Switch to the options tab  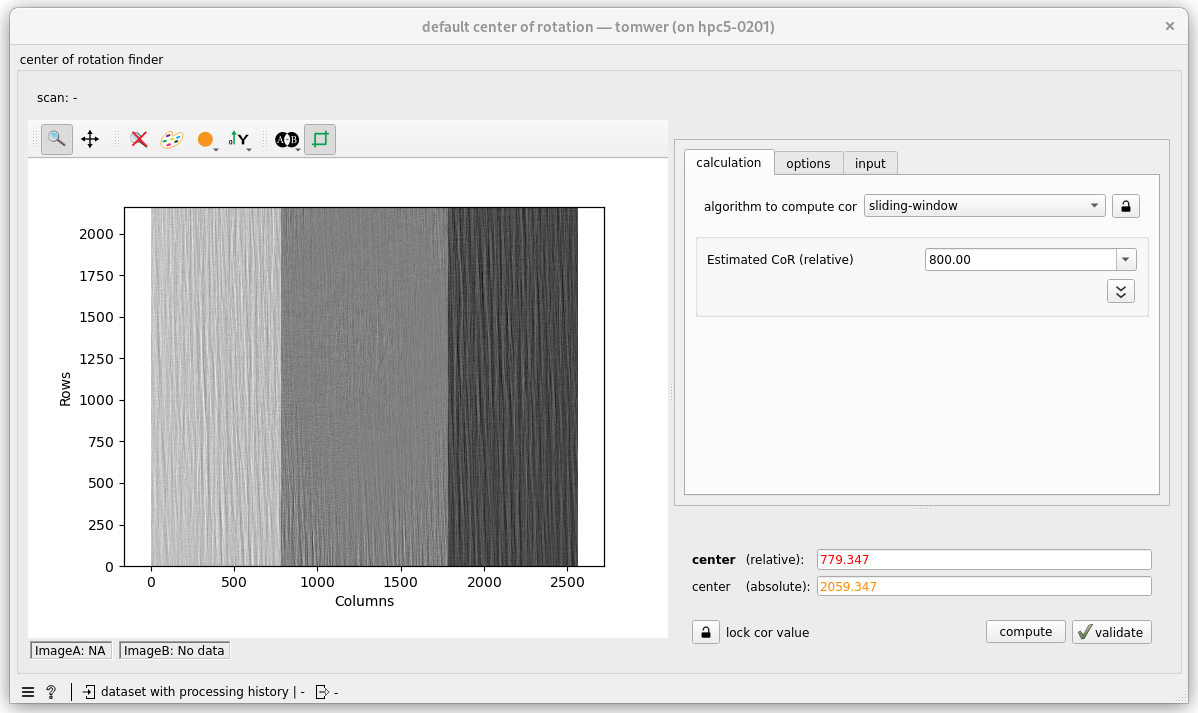click(808, 163)
